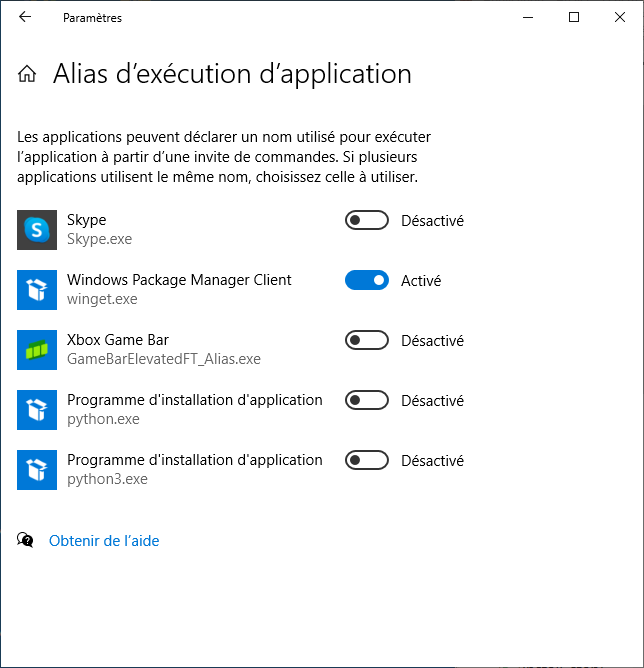
Task: Click the help chat bubble icon
Action: tap(25, 540)
